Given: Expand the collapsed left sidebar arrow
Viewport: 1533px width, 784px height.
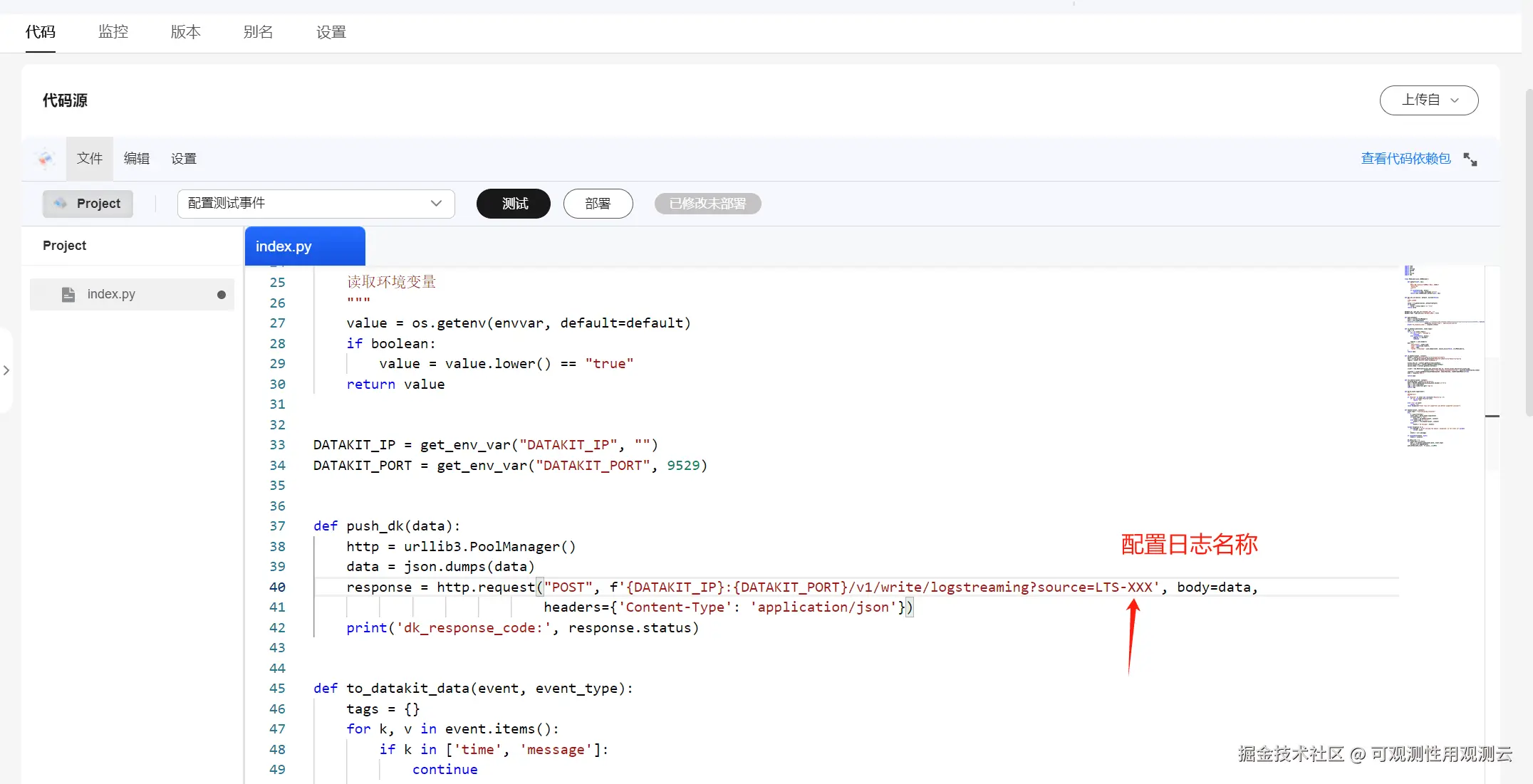Looking at the screenshot, I should (6, 370).
